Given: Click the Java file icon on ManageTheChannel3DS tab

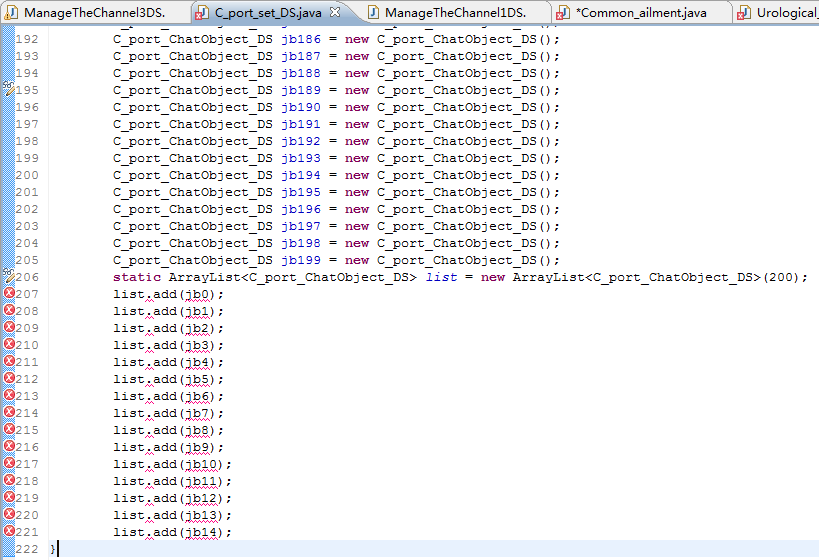Looking at the screenshot, I should (11, 13).
